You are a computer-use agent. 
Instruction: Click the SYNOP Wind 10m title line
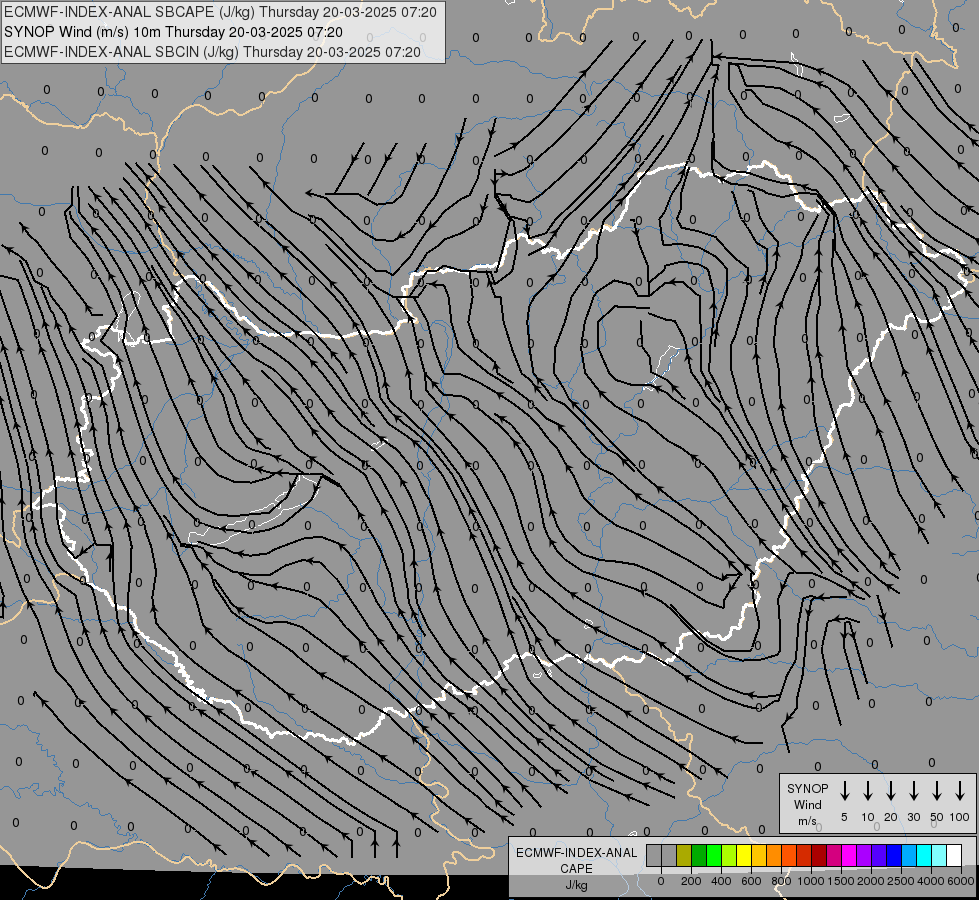click(174, 32)
